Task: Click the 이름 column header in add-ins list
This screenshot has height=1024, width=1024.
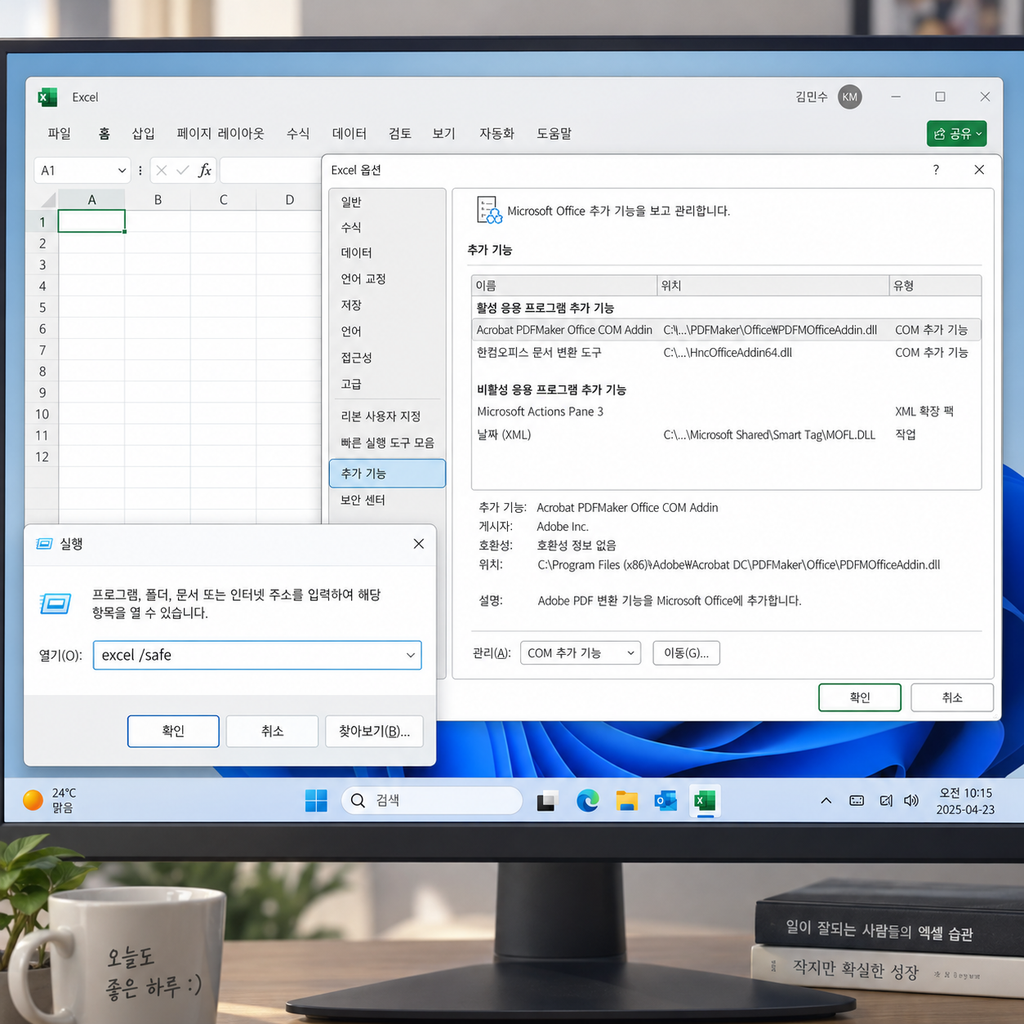Action: point(564,285)
